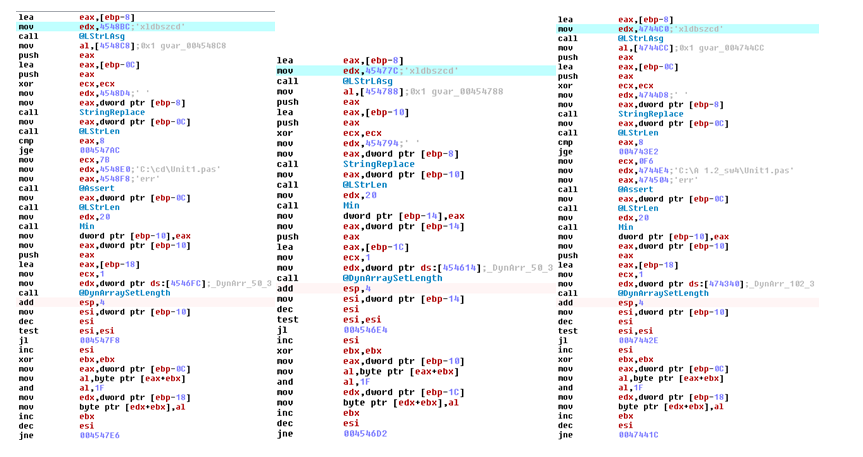Click the 'C:\A 1.2_sw4\Unit1.pas' string line
The width and height of the screenshot is (863, 457).
(690, 171)
